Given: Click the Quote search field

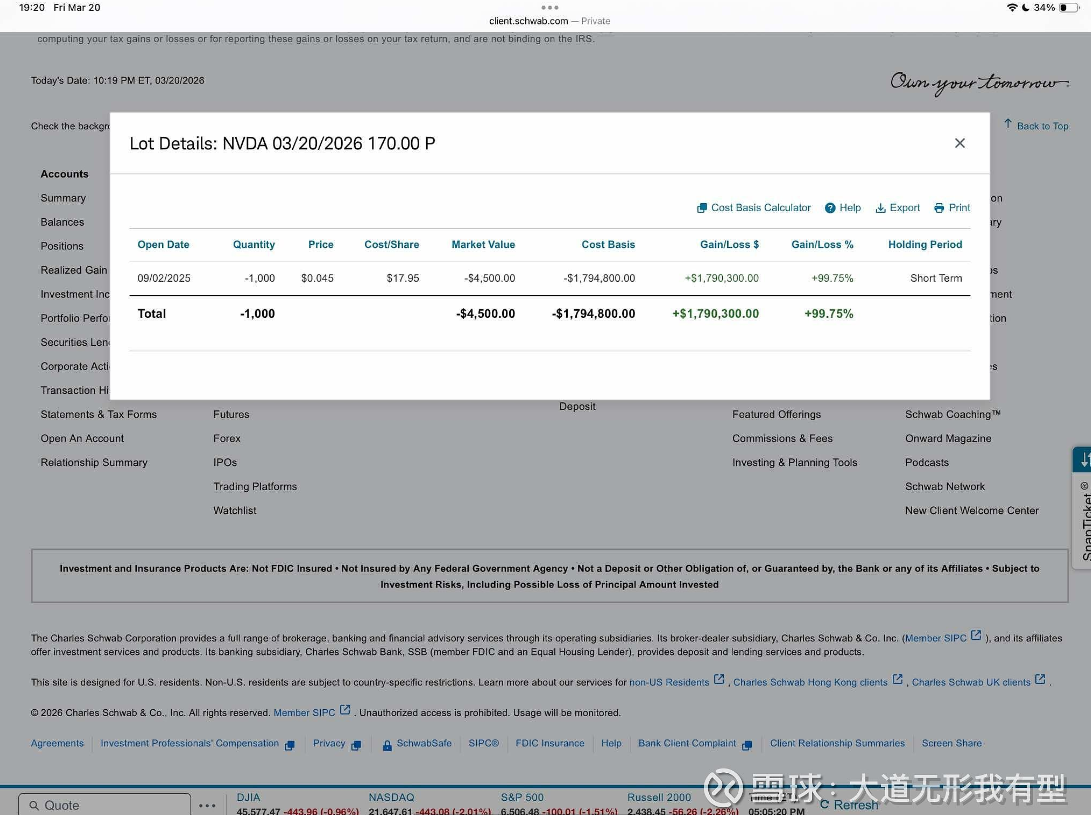Looking at the screenshot, I should [104, 805].
